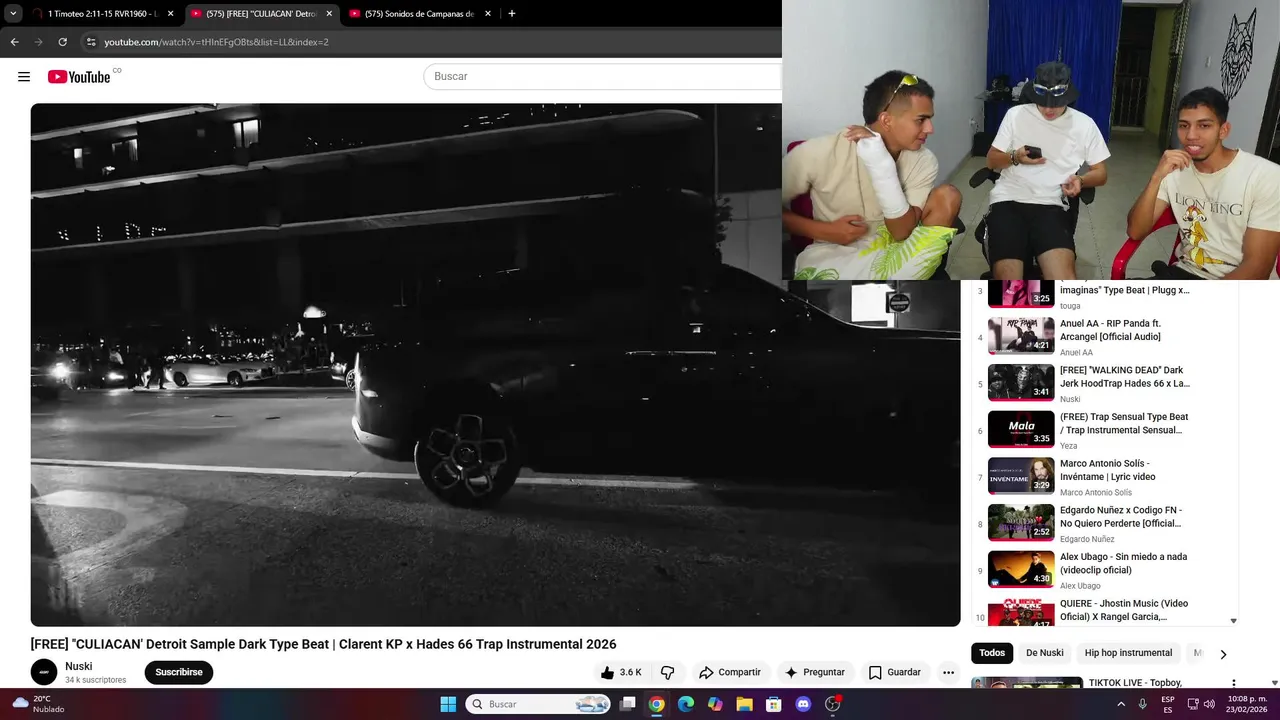Screen dimensions: 1280x720
Task: Dislike the video with thumbs down
Action: tap(667, 672)
